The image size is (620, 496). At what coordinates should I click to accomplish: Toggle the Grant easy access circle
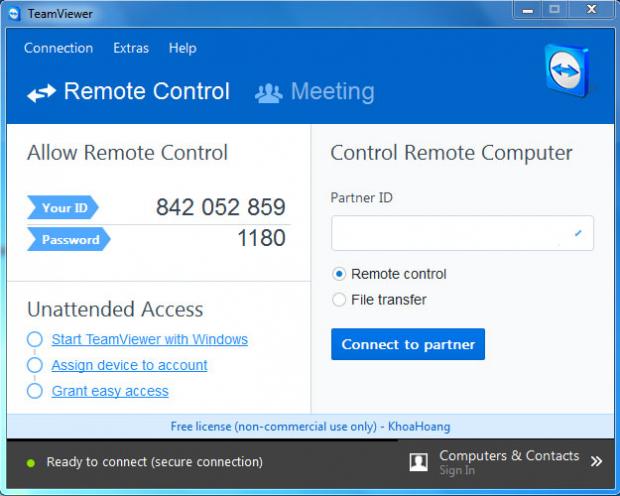(35, 391)
